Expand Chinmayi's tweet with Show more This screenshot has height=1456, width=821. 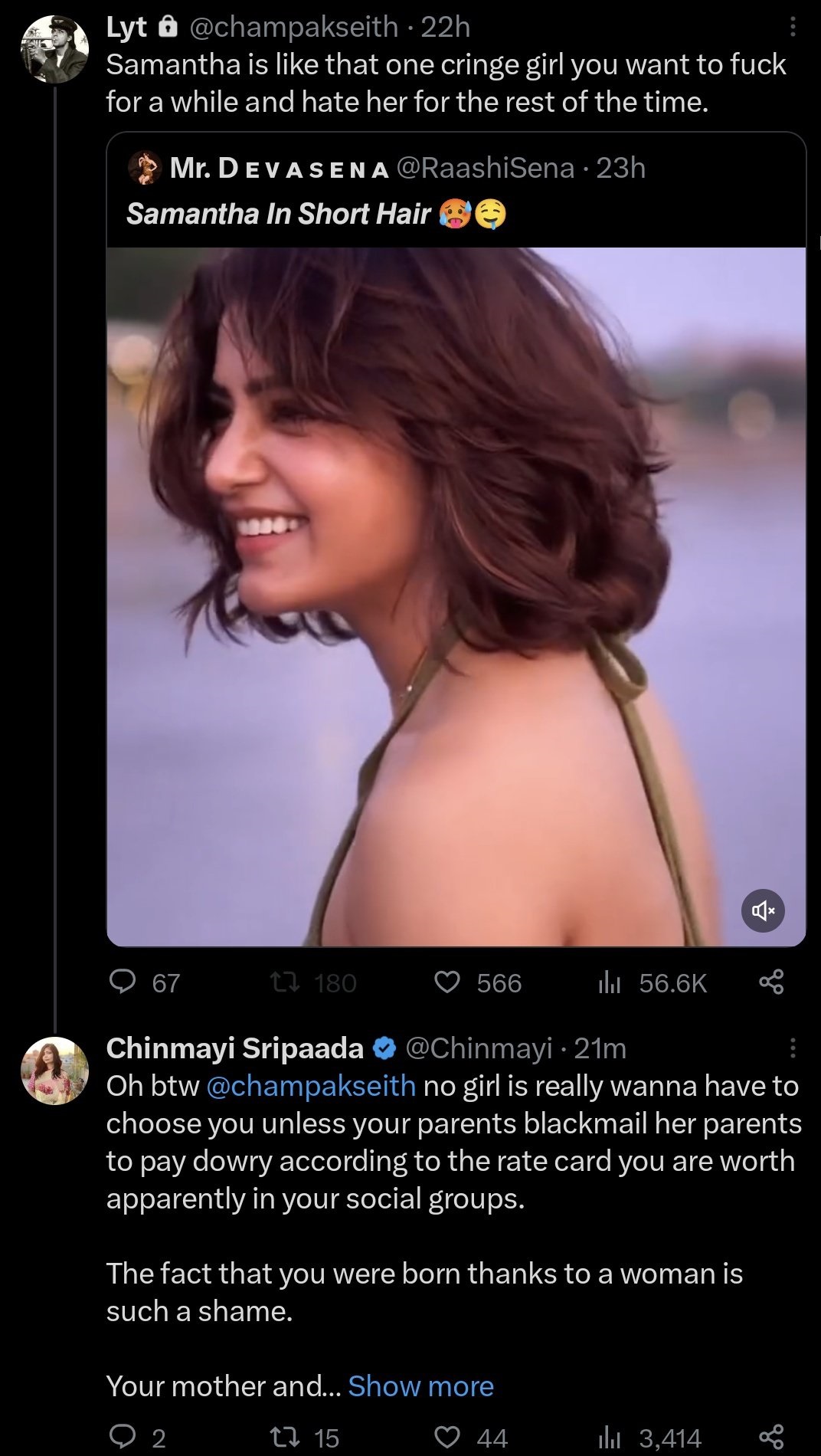click(420, 1386)
